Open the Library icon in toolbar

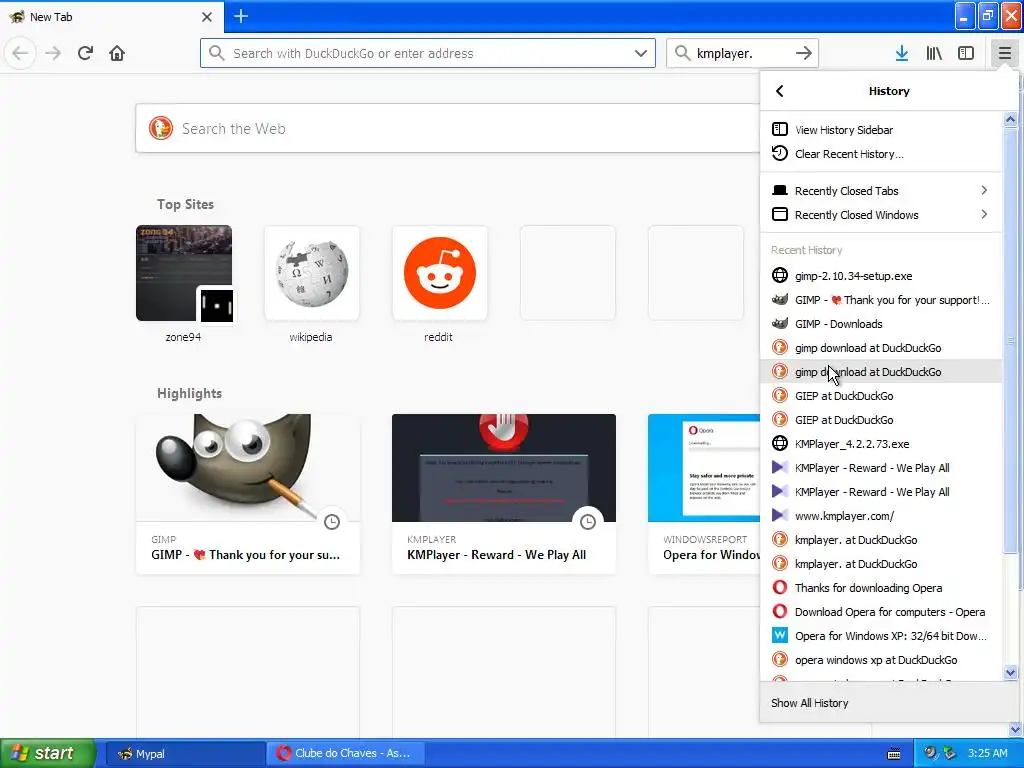click(x=934, y=53)
